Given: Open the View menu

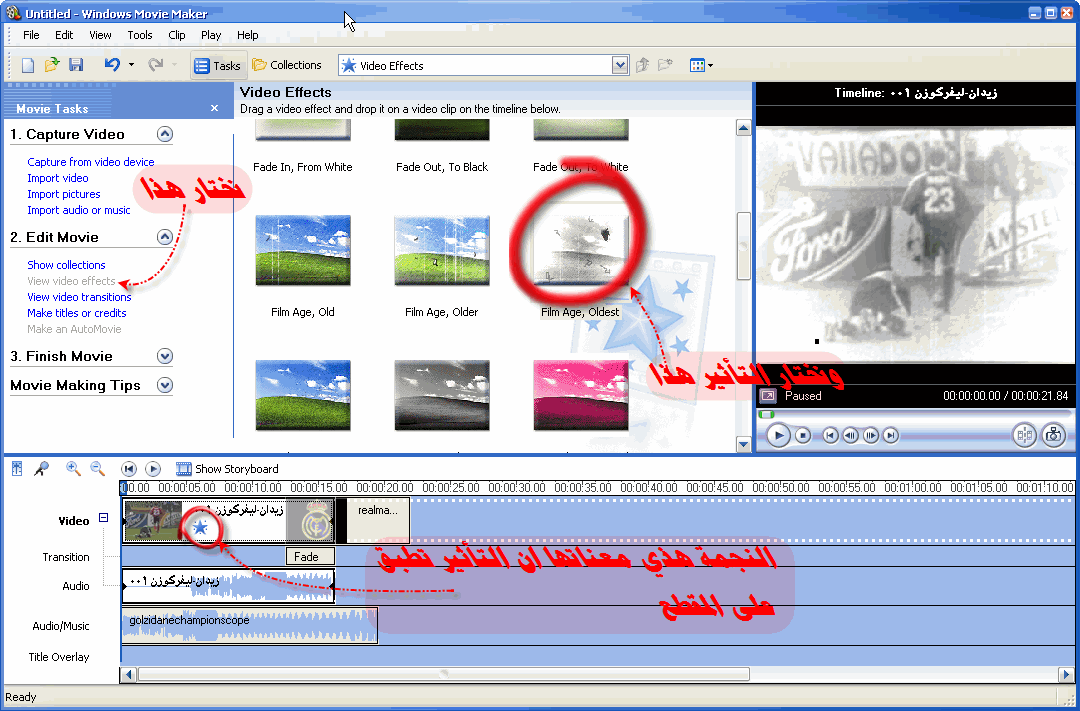Looking at the screenshot, I should [100, 35].
